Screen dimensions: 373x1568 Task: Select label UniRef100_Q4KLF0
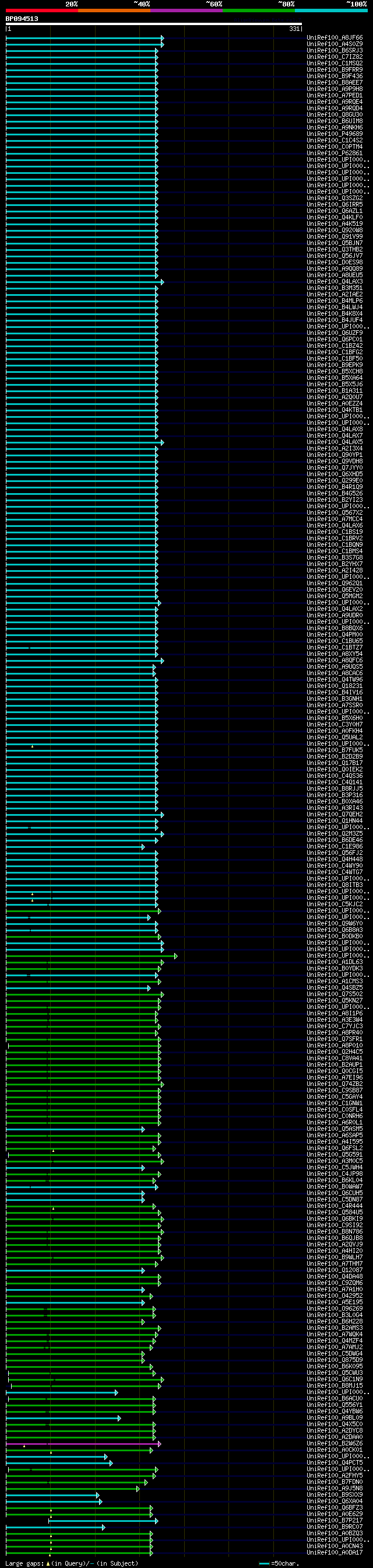point(335,217)
